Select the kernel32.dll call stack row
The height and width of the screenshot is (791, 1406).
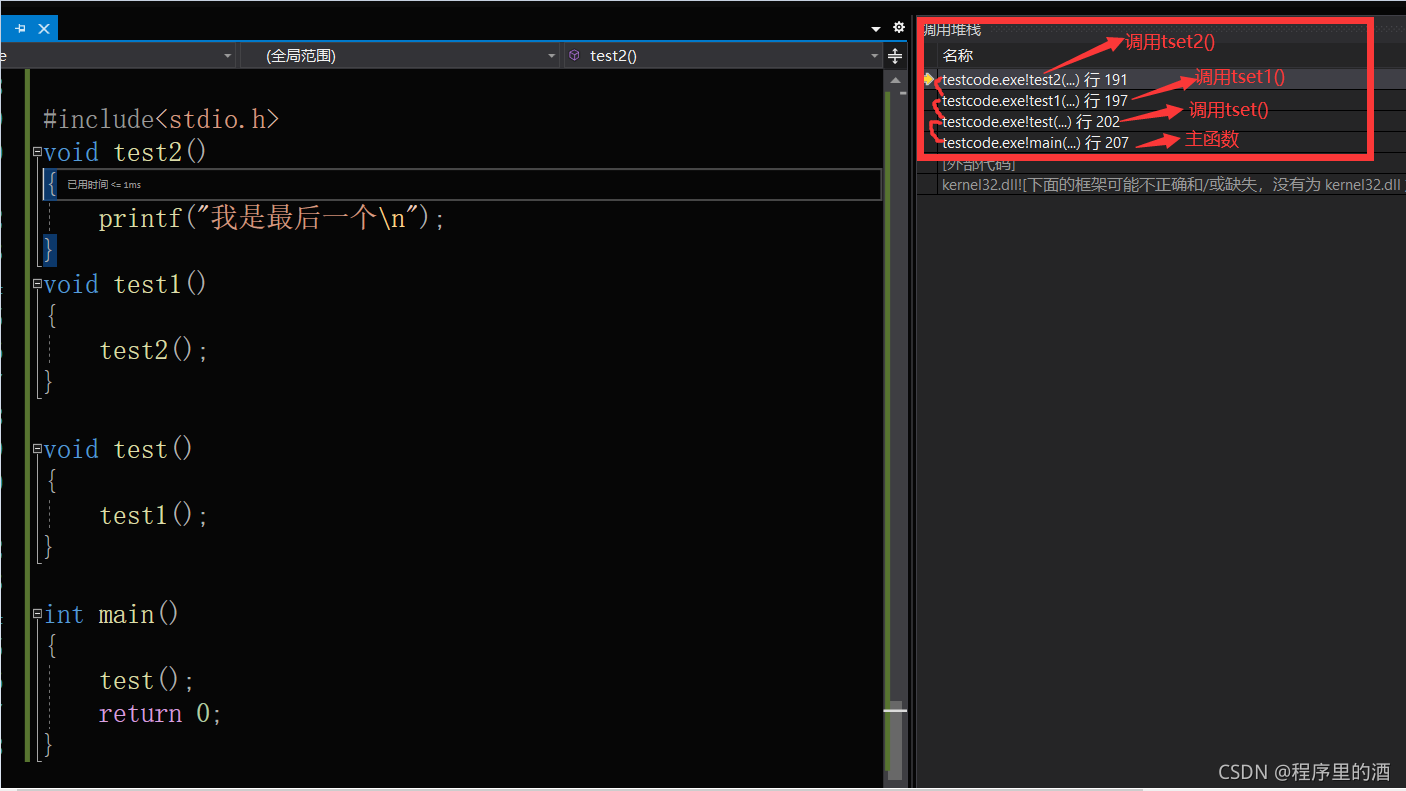[x=1172, y=185]
